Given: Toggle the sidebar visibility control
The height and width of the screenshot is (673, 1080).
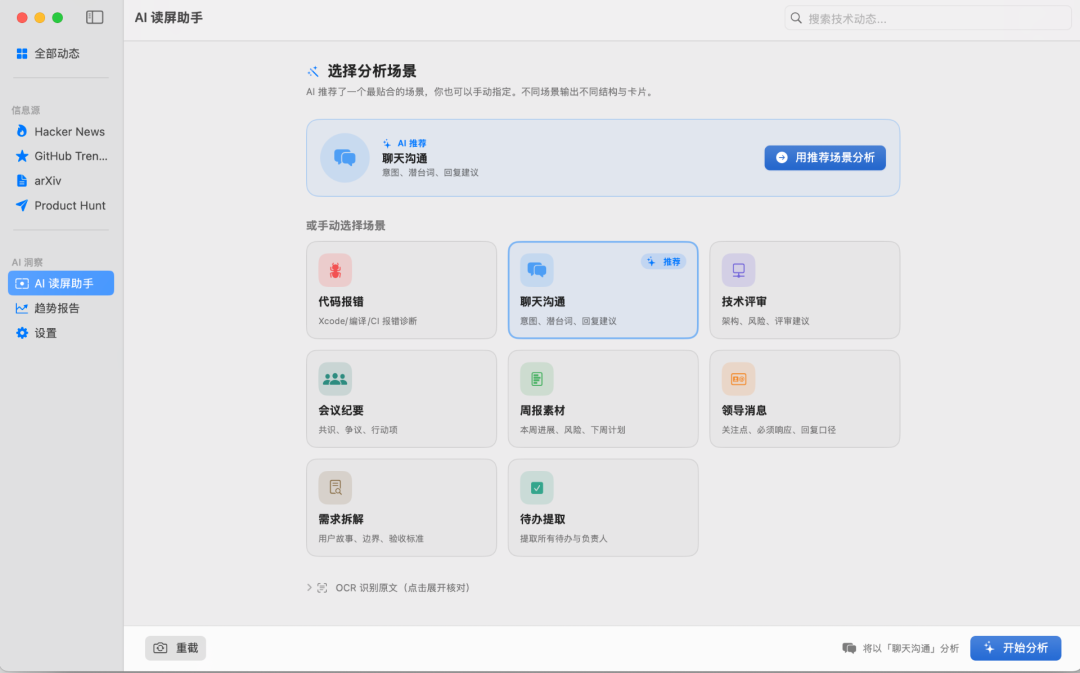Looking at the screenshot, I should tap(94, 17).
